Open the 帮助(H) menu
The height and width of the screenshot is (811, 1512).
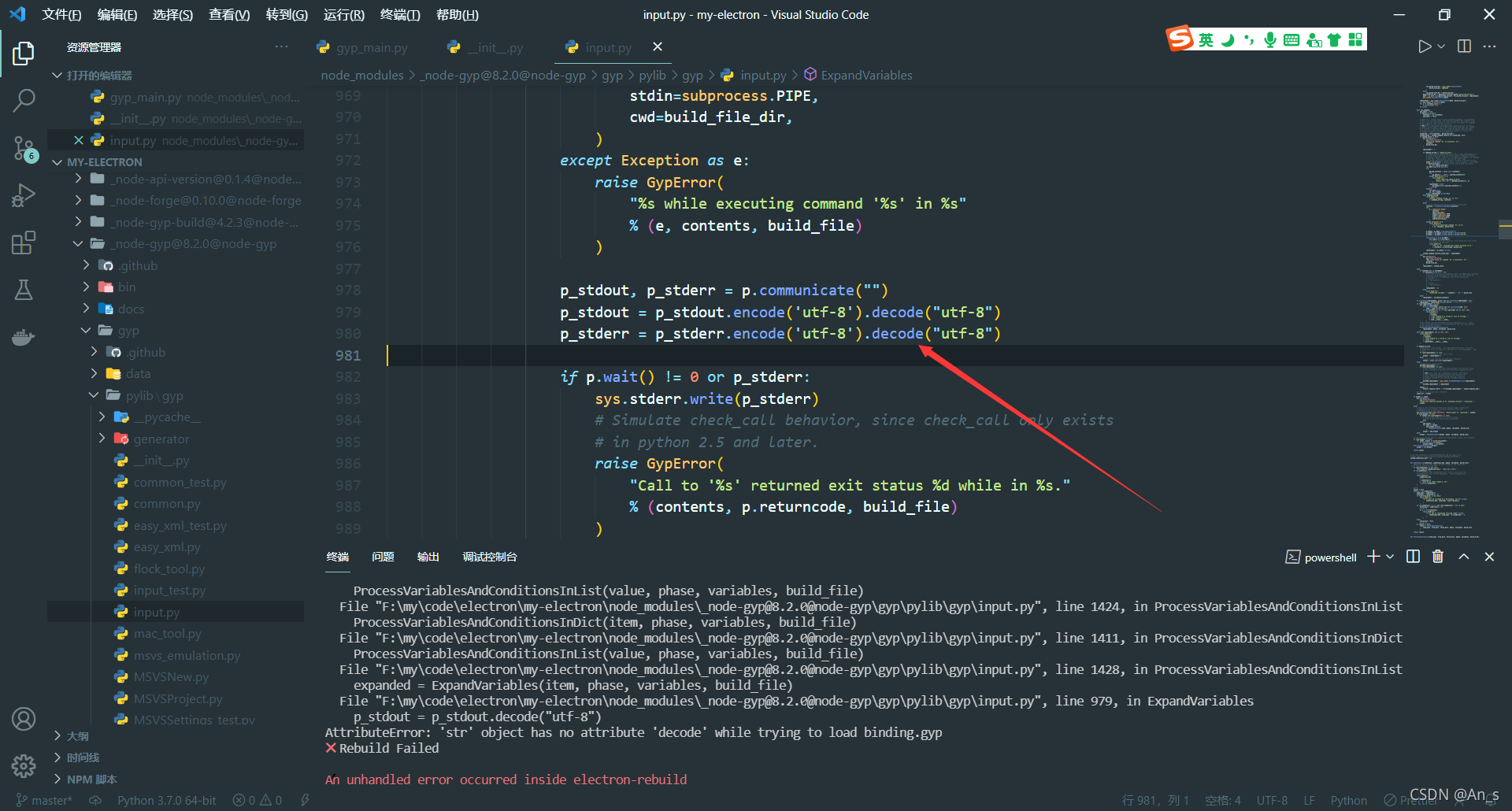click(x=458, y=14)
